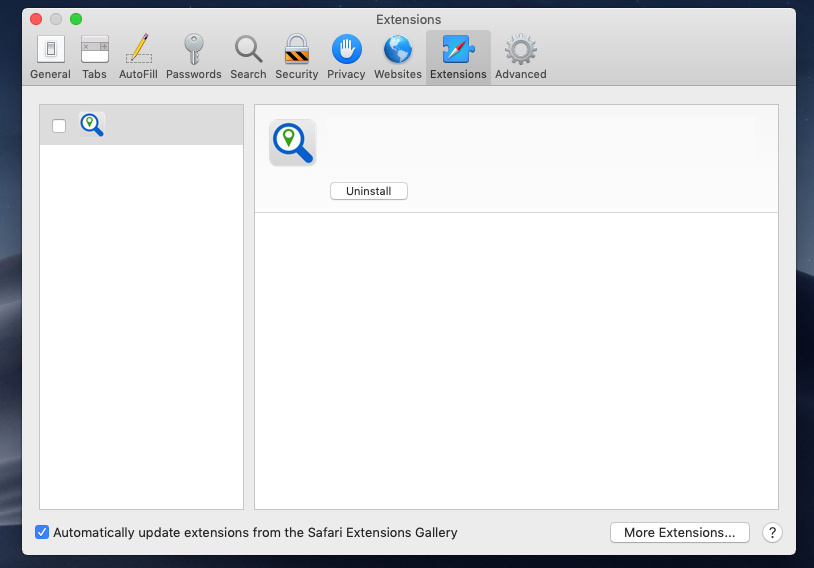This screenshot has height=568, width=814.
Task: Open the Passwords pane with key icon
Action: [193, 57]
